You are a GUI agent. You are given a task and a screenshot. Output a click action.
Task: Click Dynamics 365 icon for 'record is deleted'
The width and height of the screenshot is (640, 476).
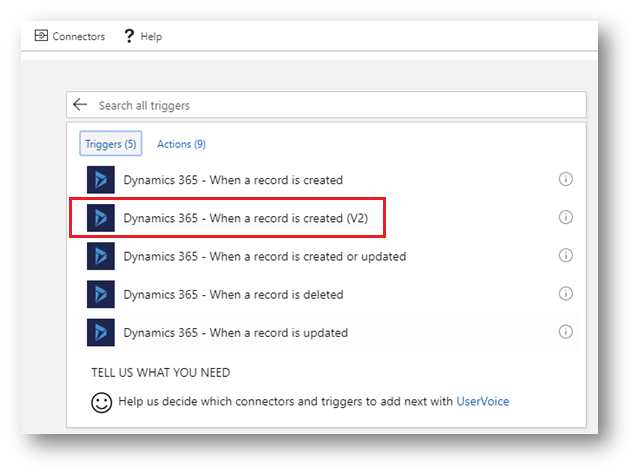(x=102, y=294)
